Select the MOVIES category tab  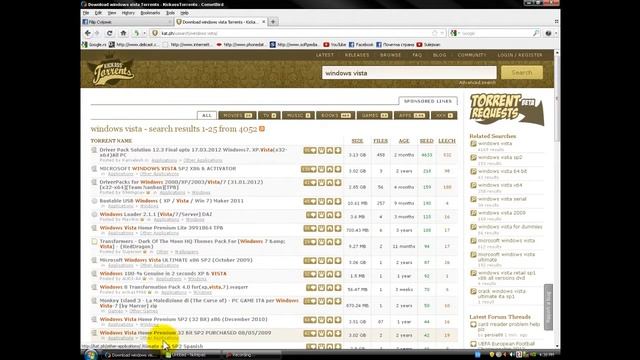point(237,116)
